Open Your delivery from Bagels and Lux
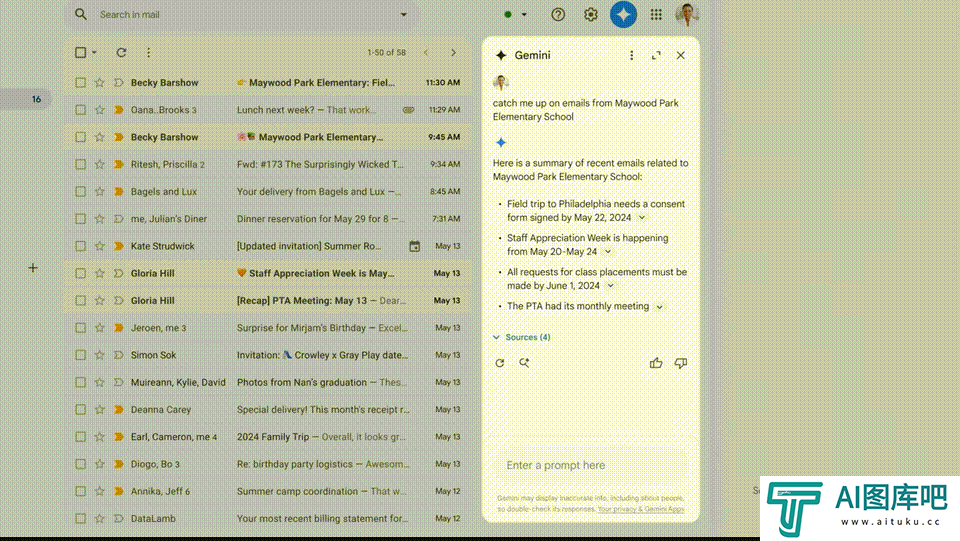 pos(319,192)
